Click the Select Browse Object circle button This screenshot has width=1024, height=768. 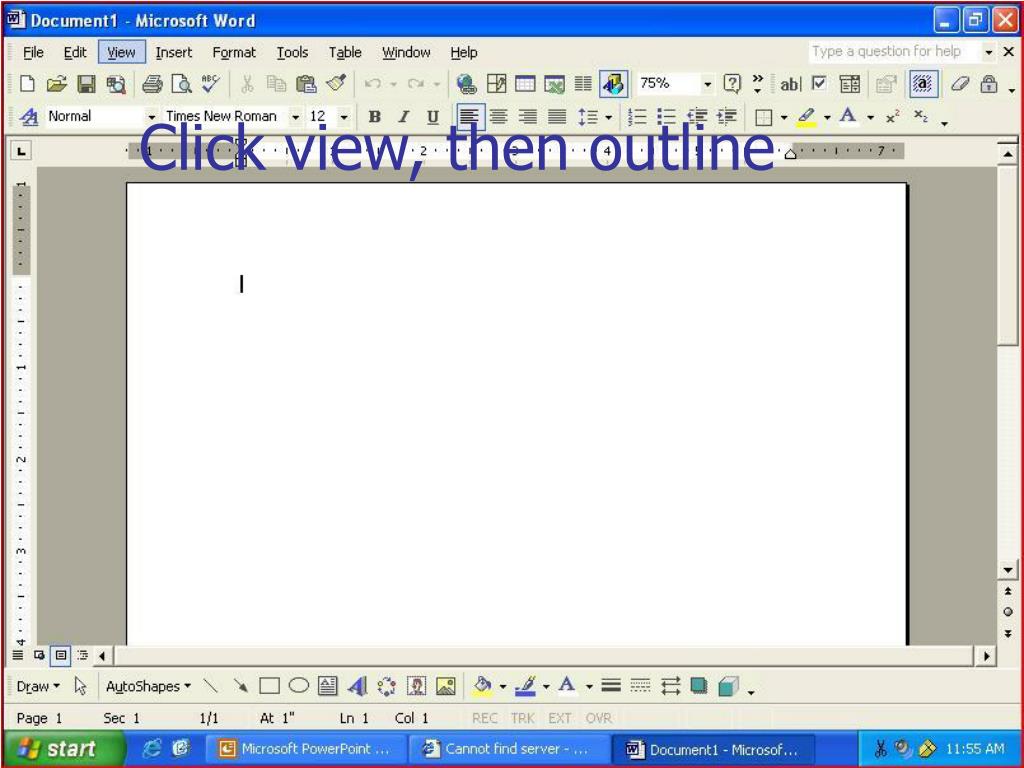1008,612
